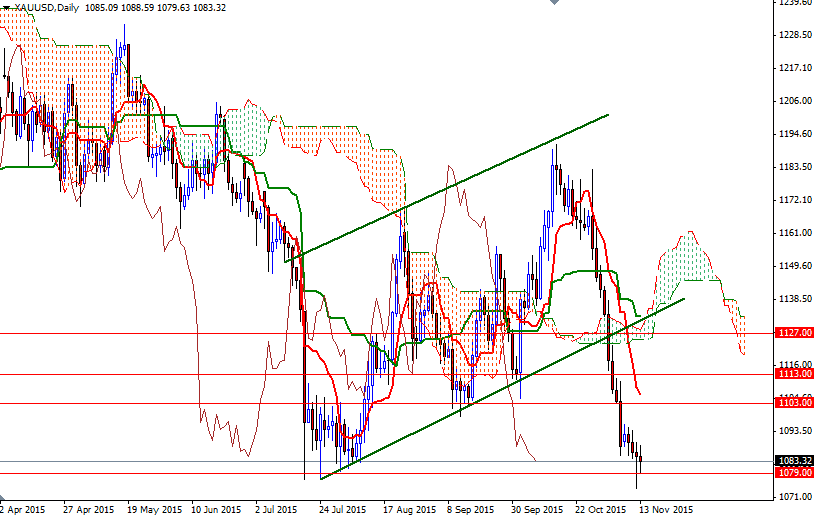Click the 1228.50 price scale value

pyautogui.click(x=795, y=35)
